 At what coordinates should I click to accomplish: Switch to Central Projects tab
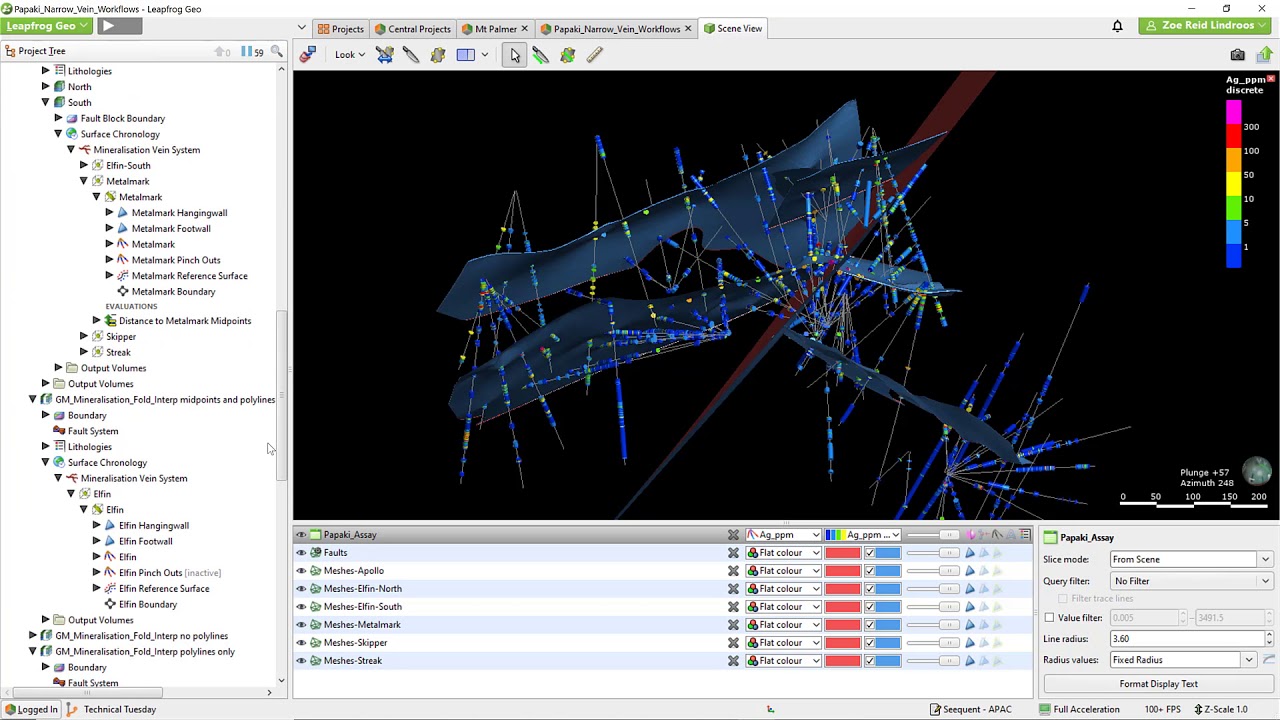pos(412,29)
